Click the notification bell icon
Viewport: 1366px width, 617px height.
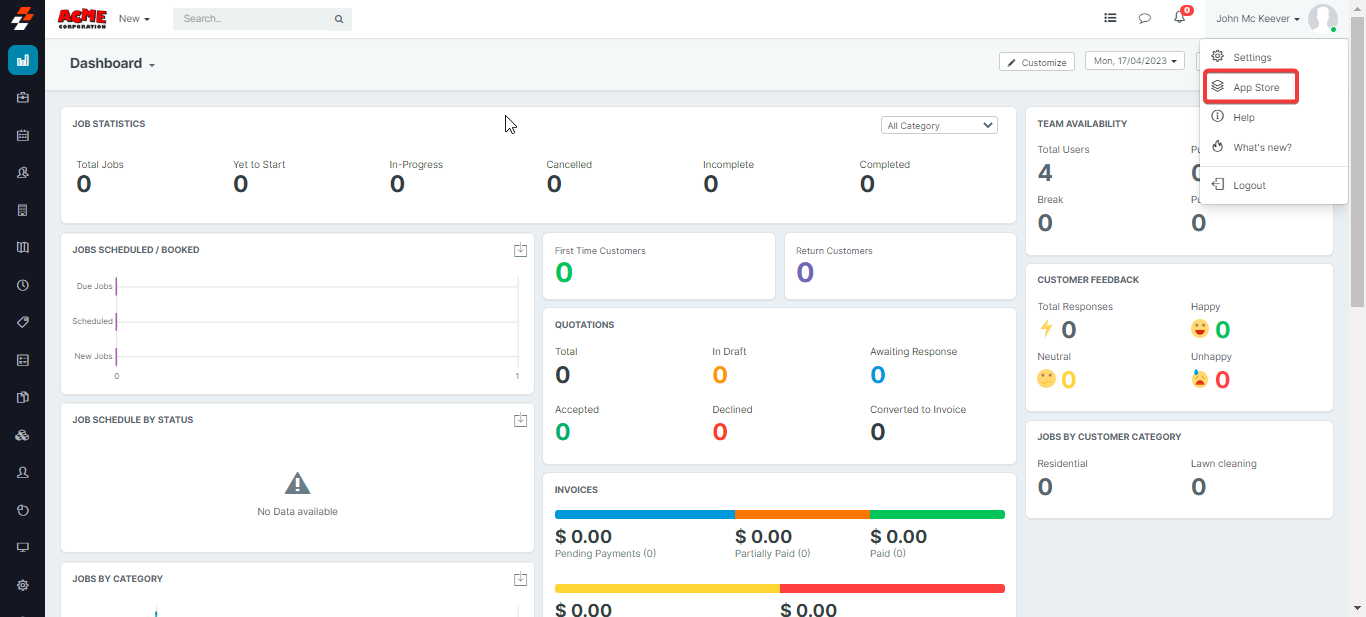[1180, 18]
